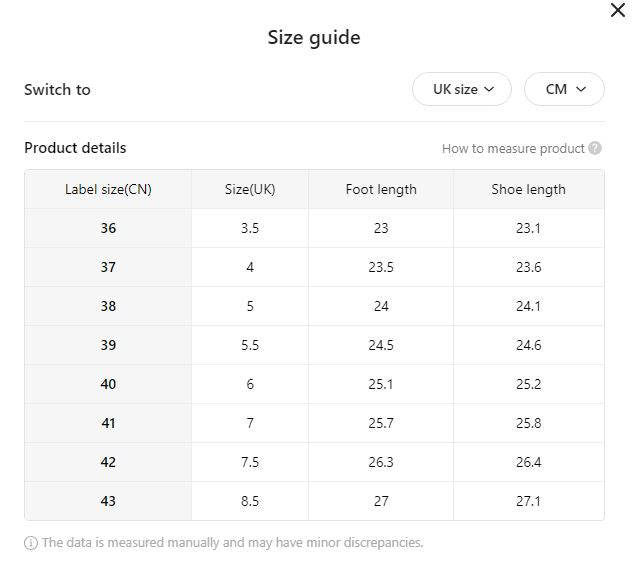
Task: Click label size 43 cell
Action: pyautogui.click(x=108, y=501)
